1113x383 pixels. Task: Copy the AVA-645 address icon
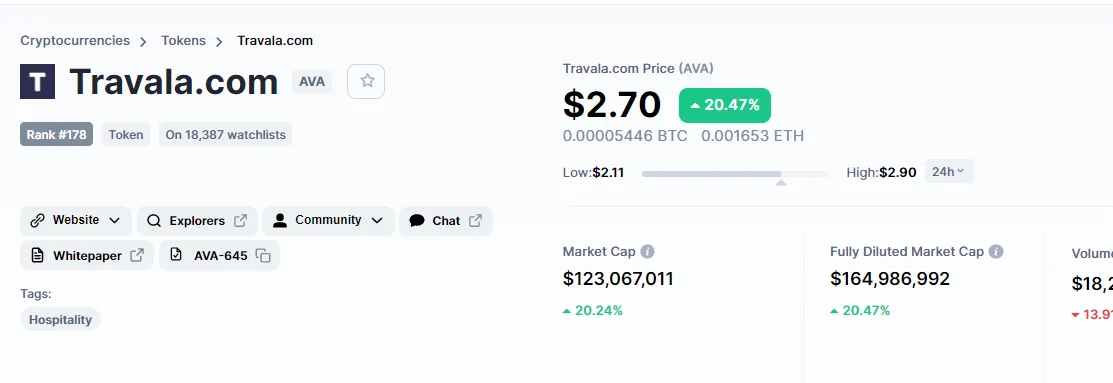pyautogui.click(x=263, y=256)
